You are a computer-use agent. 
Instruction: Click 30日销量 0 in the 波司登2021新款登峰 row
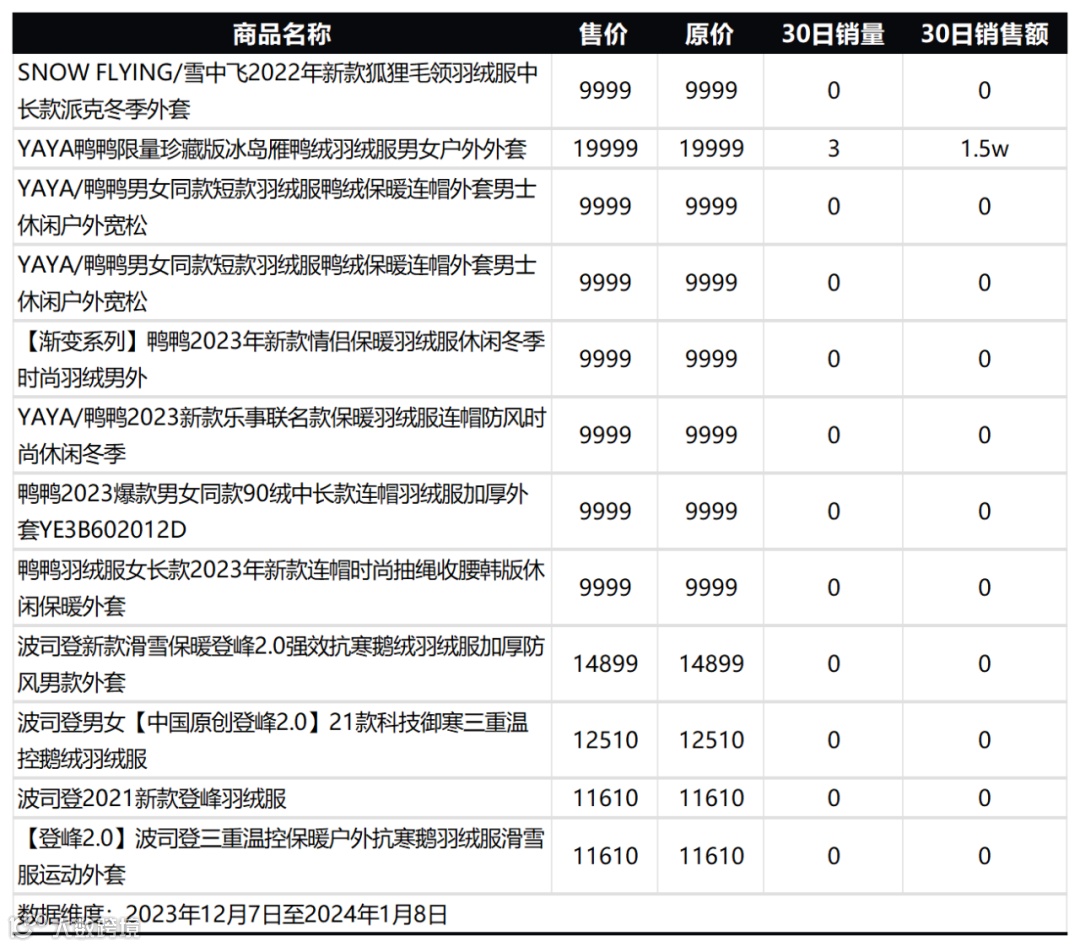tap(833, 798)
